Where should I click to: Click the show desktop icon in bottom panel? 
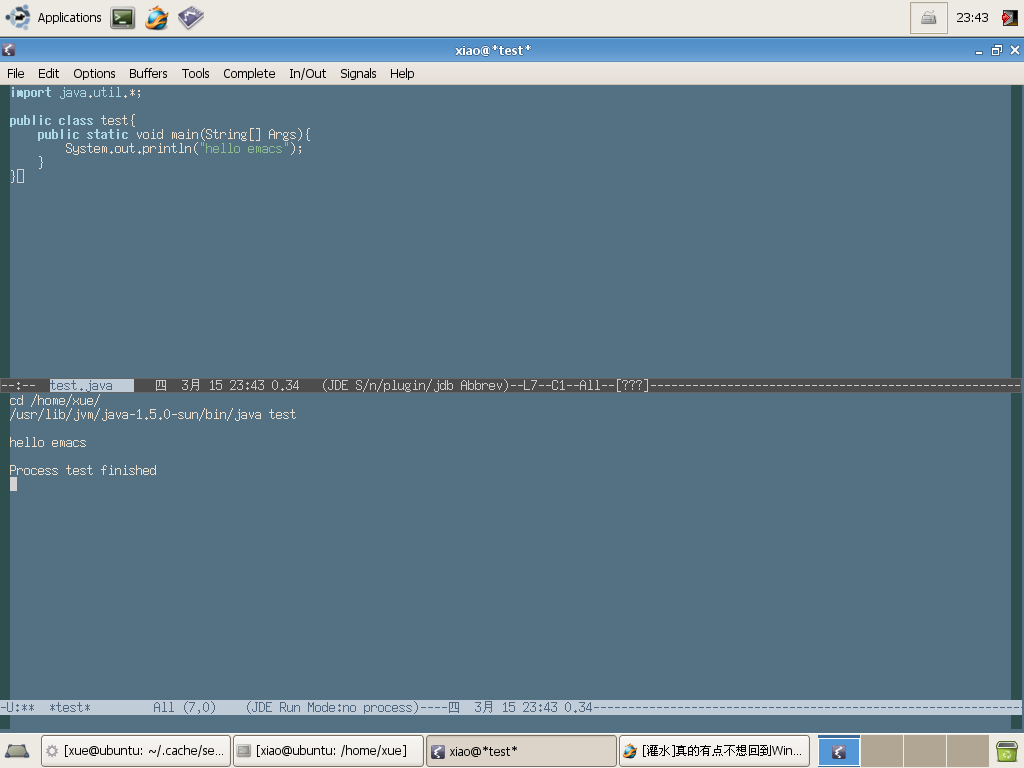tap(17, 751)
